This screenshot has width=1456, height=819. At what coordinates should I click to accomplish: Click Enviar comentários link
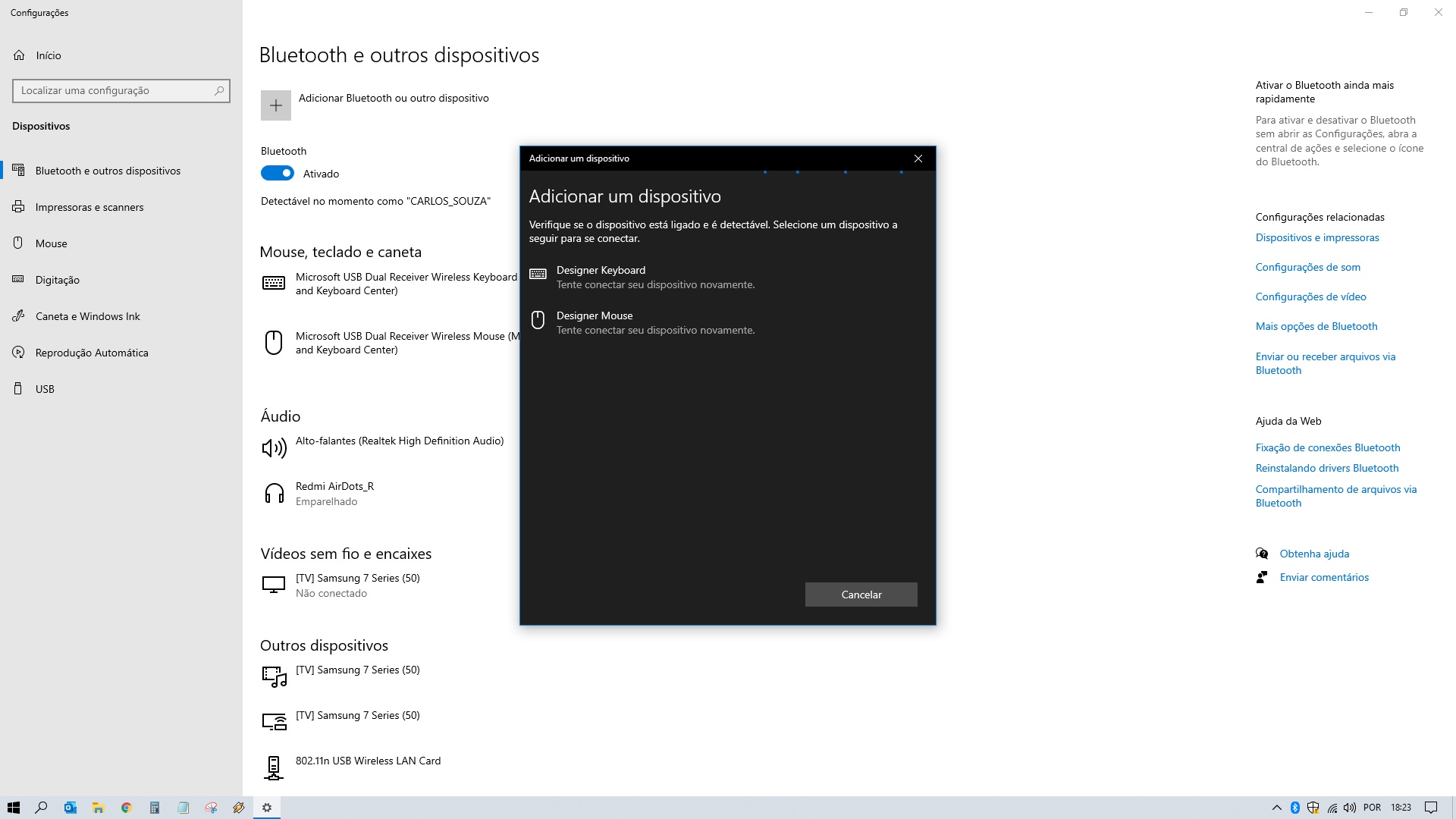1323,577
